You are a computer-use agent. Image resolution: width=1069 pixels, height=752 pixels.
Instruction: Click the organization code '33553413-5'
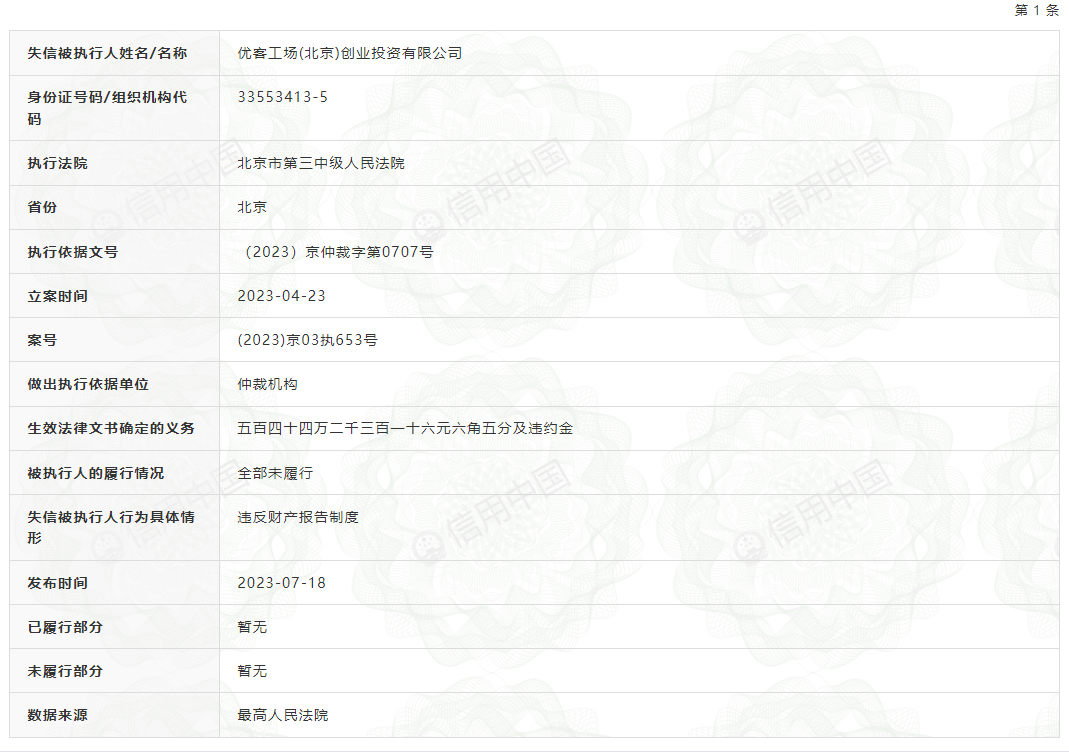click(282, 97)
